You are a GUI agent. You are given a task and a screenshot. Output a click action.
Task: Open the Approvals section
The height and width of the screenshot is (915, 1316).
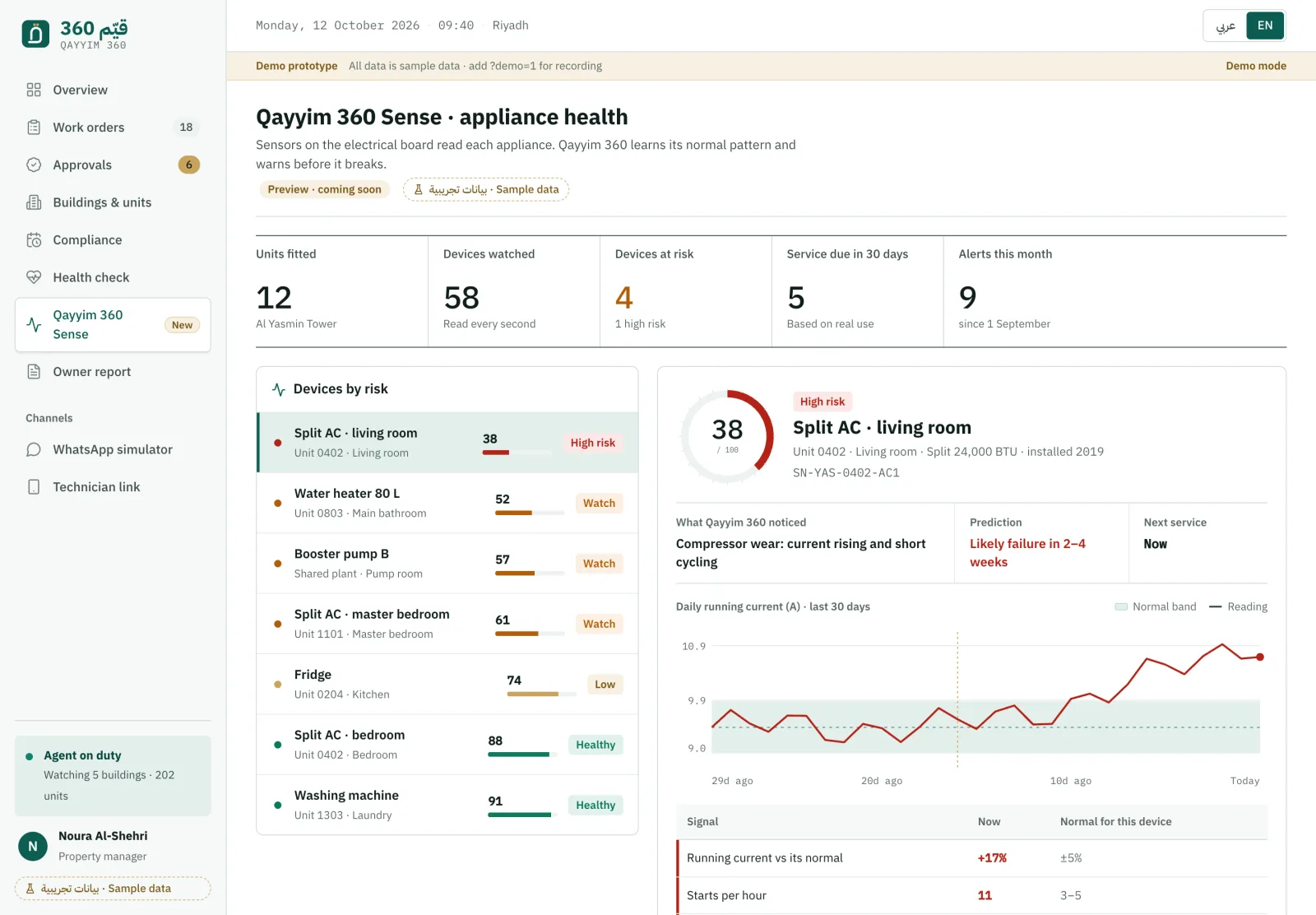tap(113, 165)
